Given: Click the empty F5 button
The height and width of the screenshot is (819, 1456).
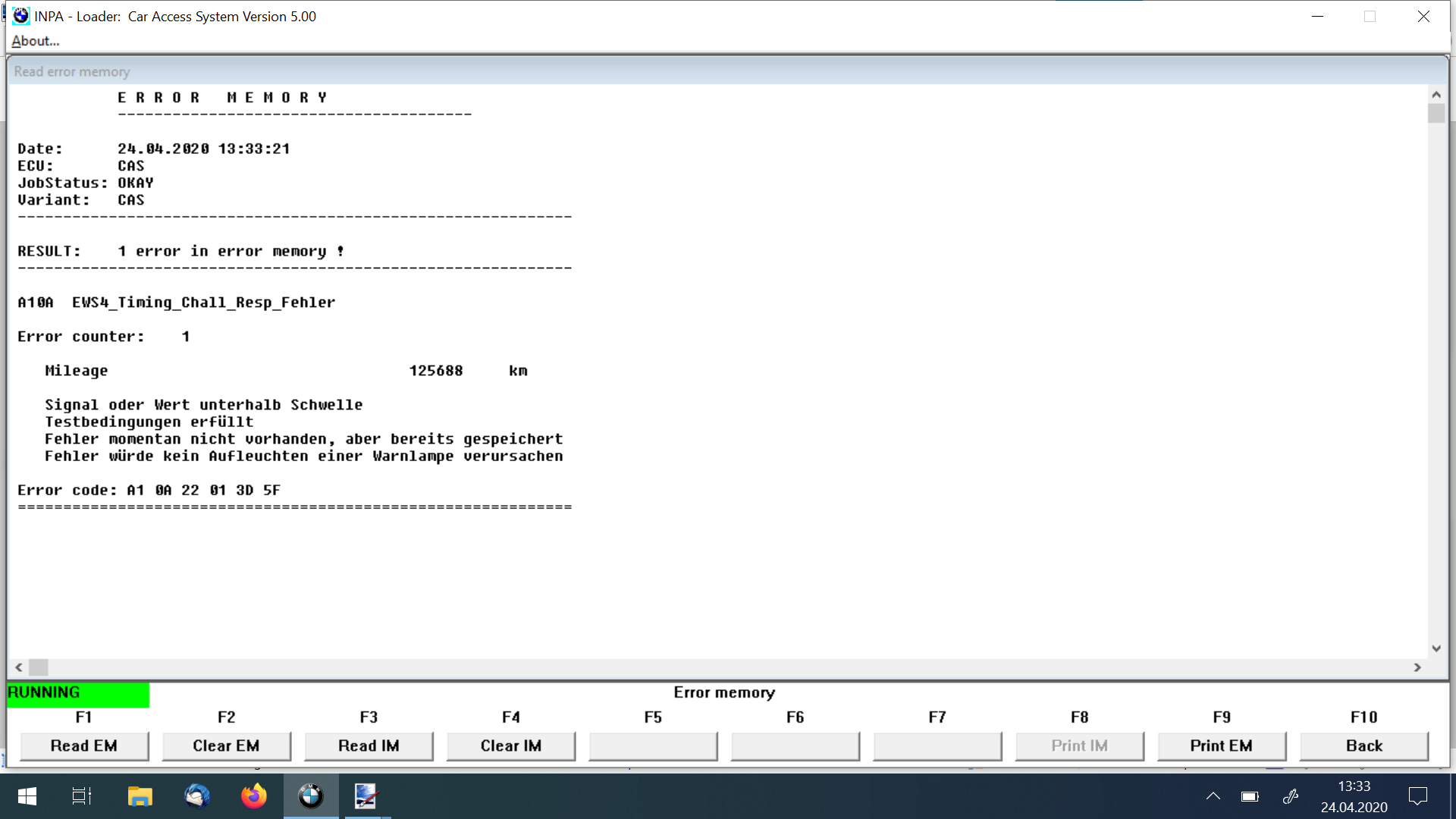Looking at the screenshot, I should 653,745.
